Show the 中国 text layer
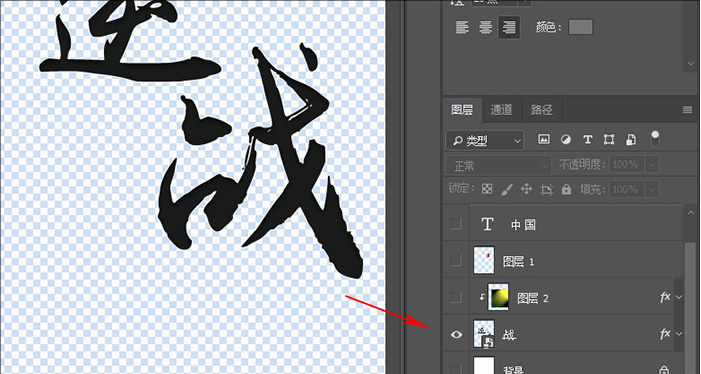The height and width of the screenshot is (374, 701). click(x=456, y=224)
